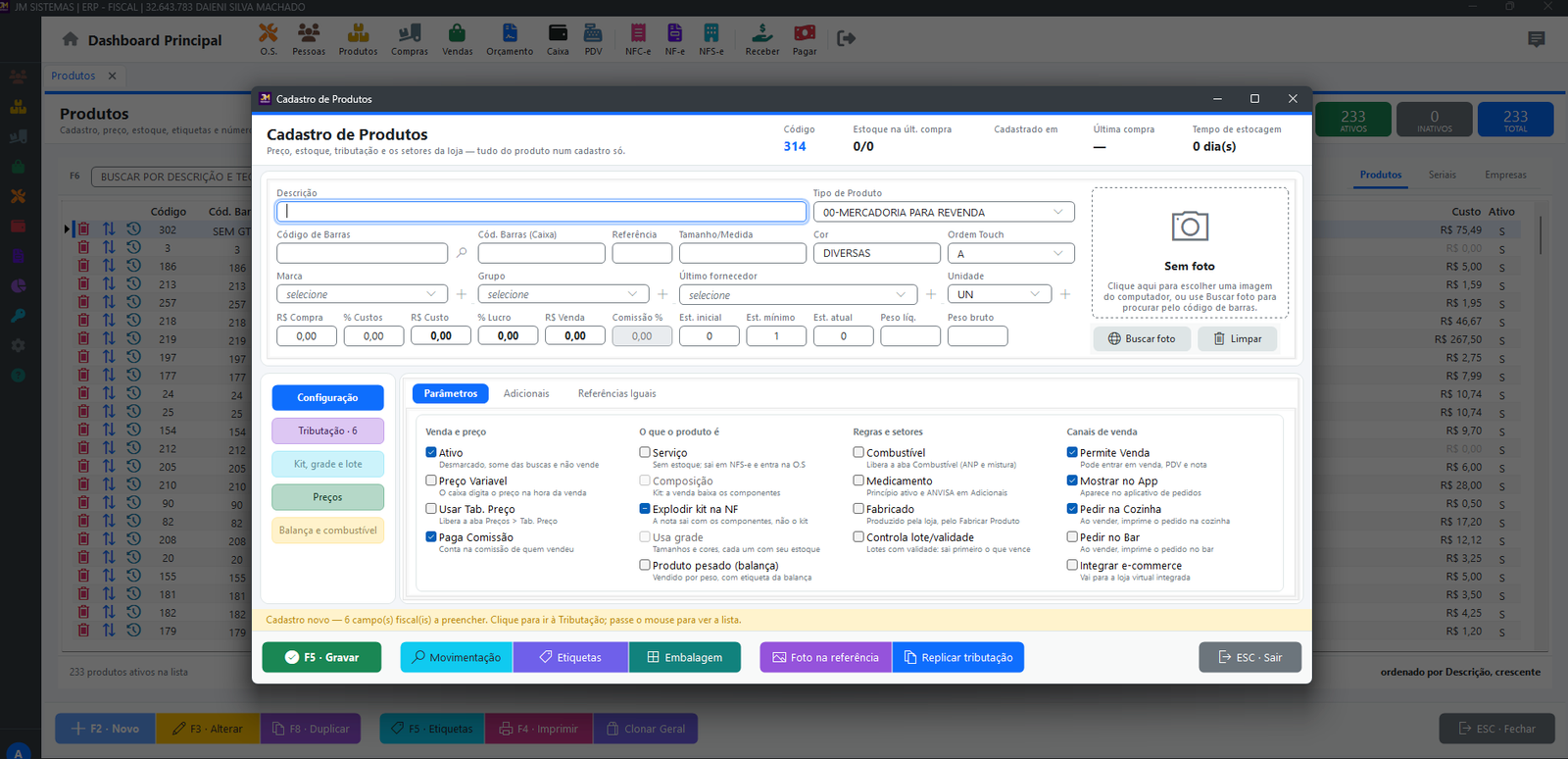Screen dimensions: 1568x759
Task: Click the barcode search magnifier icon
Action: pyautogui.click(x=462, y=253)
